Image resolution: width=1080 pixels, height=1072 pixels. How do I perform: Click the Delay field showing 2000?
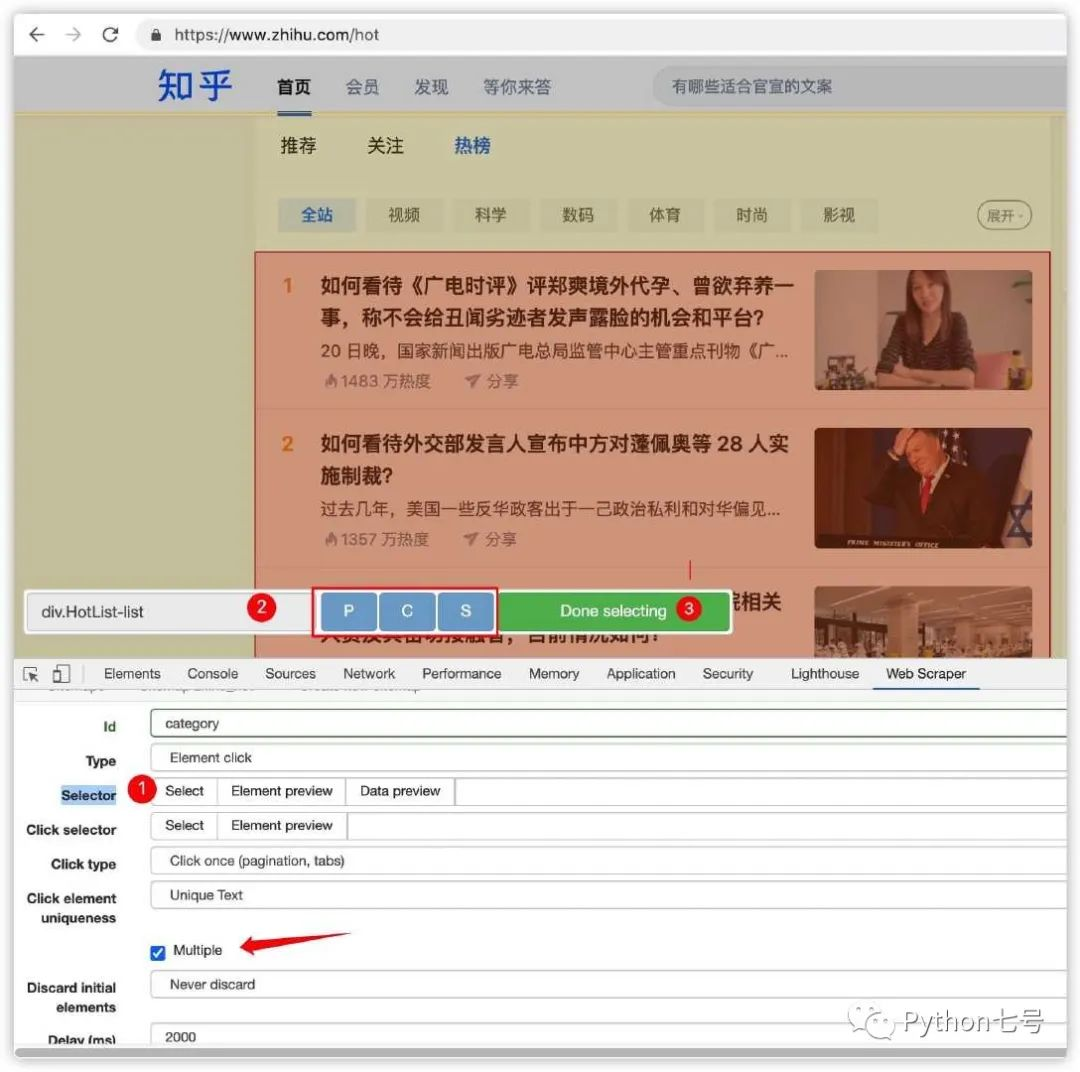click(608, 1033)
